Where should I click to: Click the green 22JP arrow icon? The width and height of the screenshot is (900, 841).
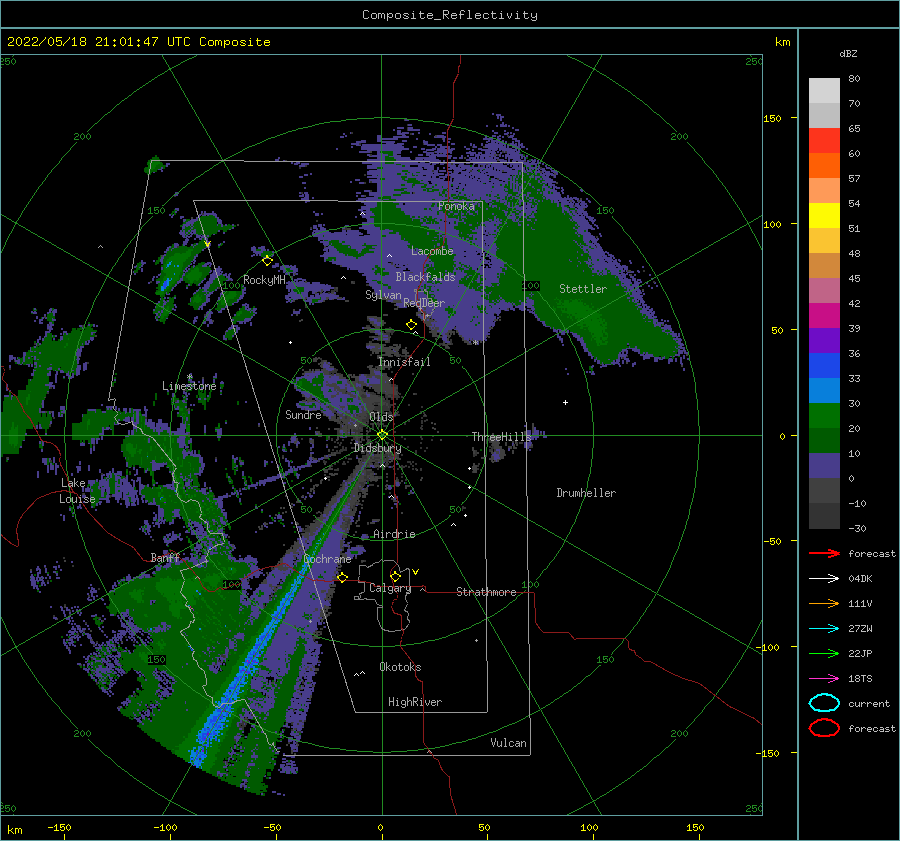click(x=824, y=653)
